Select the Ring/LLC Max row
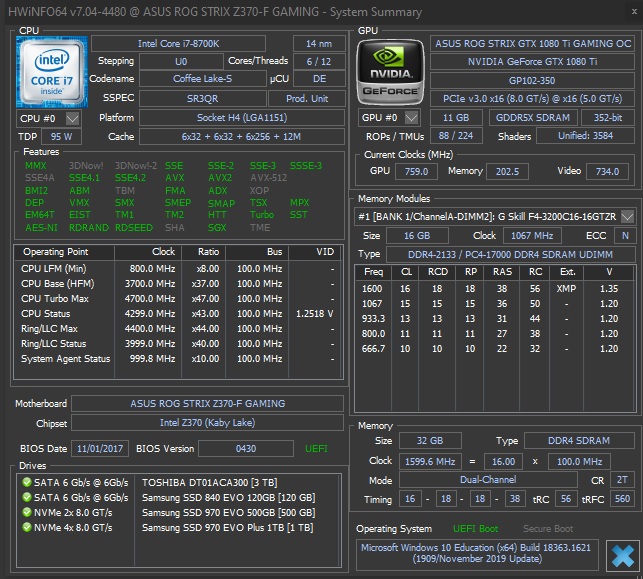The width and height of the screenshot is (643, 579). (x=178, y=329)
